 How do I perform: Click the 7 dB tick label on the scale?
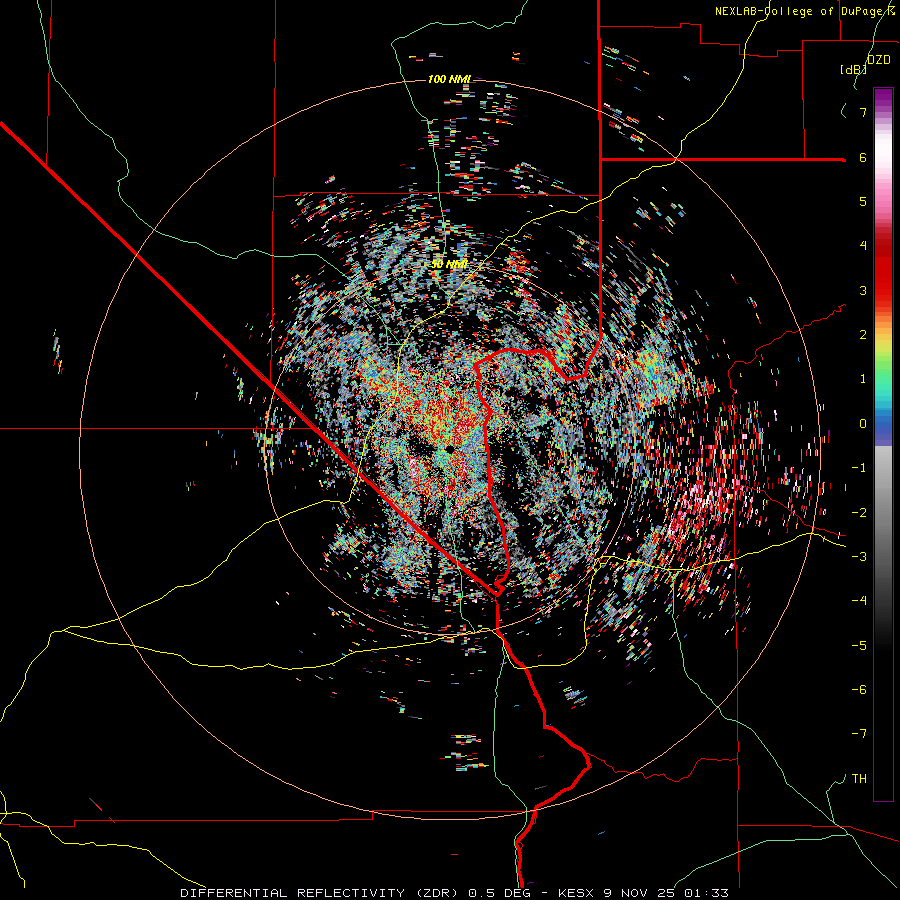pyautogui.click(x=863, y=112)
